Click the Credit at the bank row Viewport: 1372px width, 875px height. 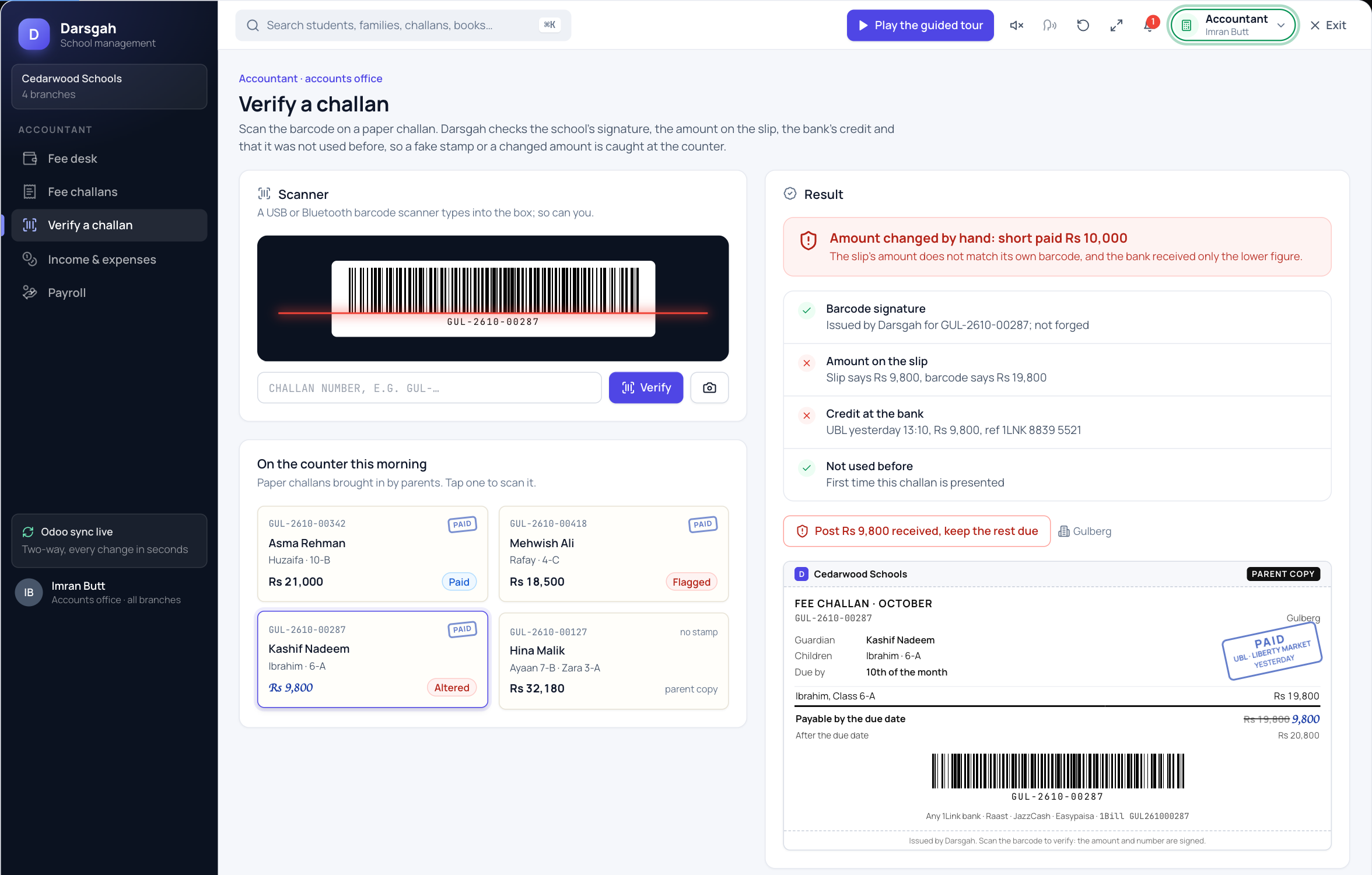tap(1057, 422)
